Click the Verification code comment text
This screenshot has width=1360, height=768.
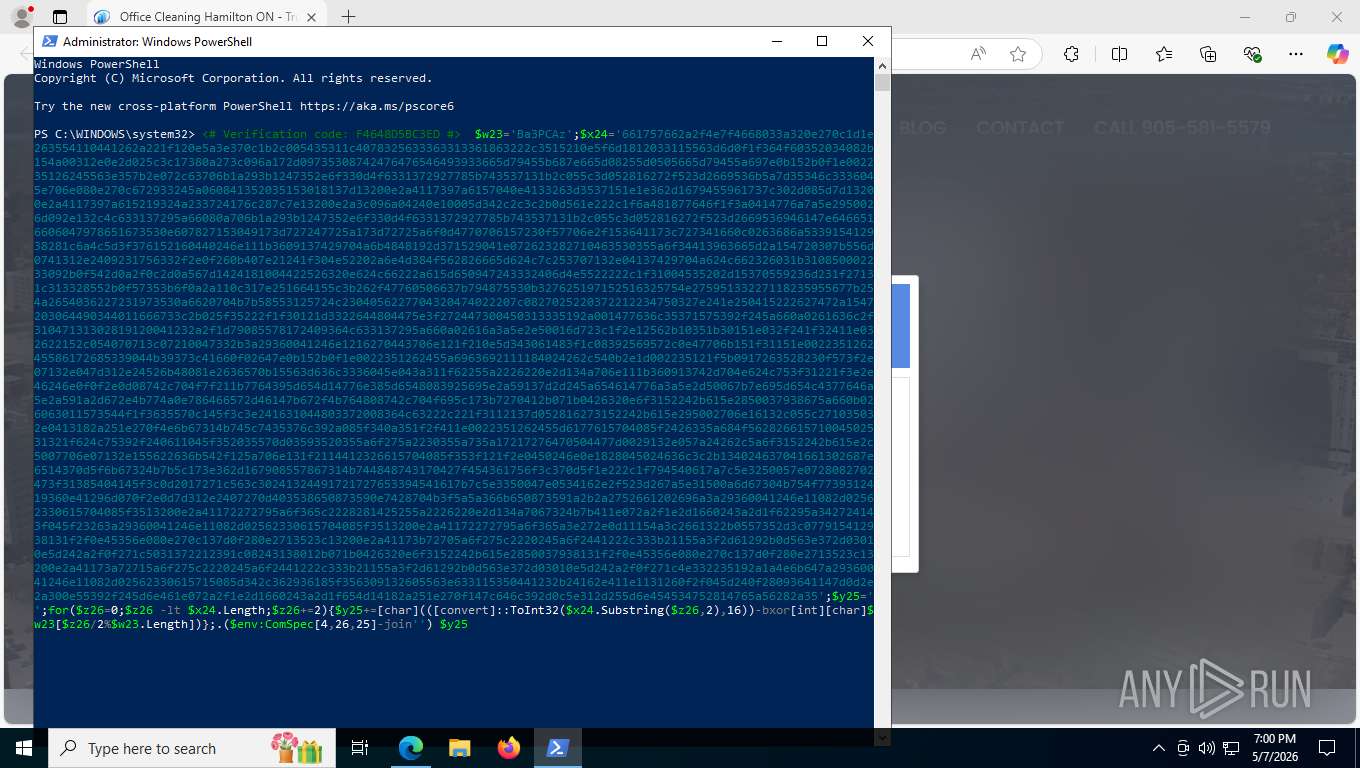[x=331, y=134]
